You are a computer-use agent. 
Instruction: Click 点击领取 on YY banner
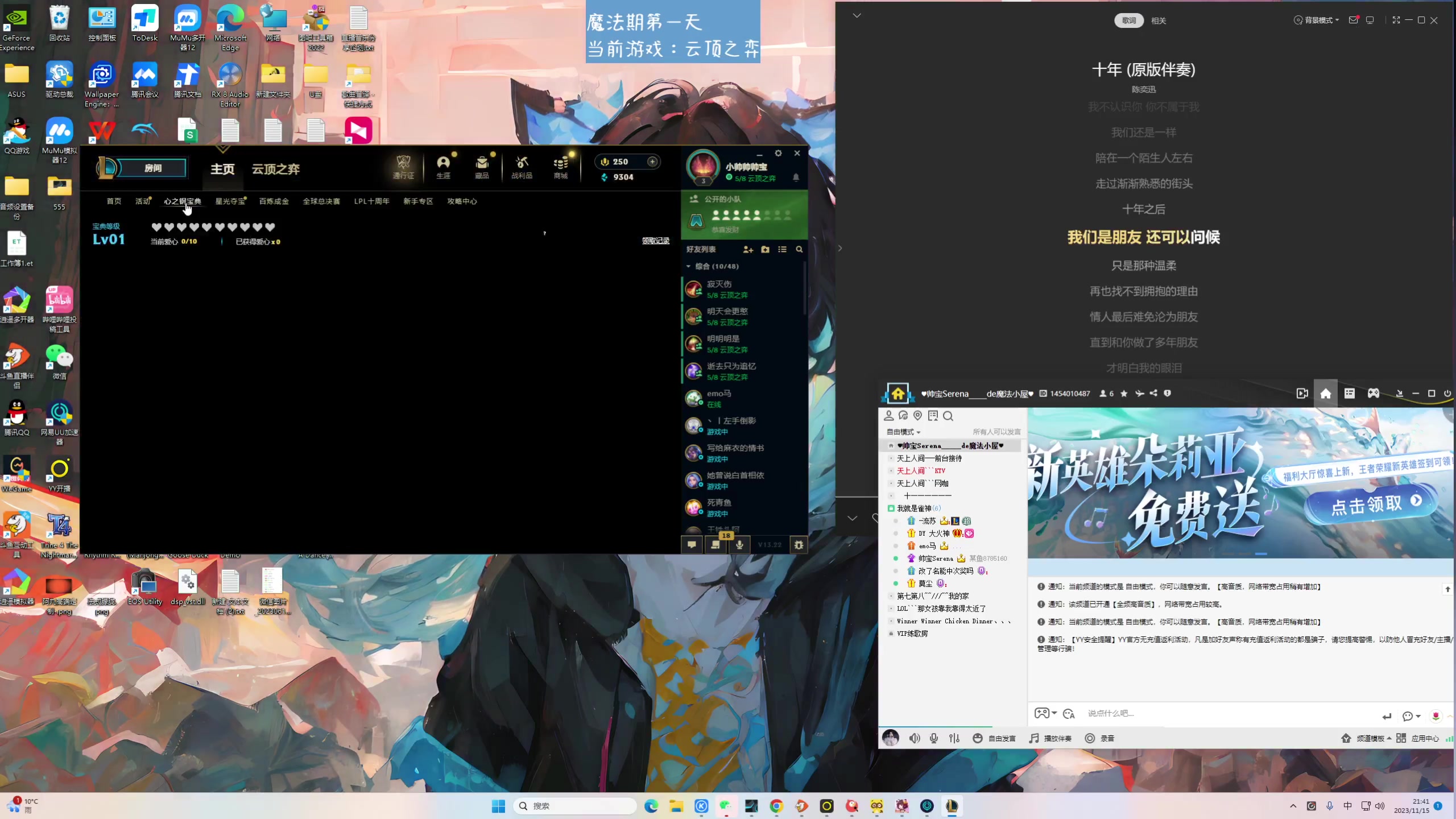tap(1375, 504)
